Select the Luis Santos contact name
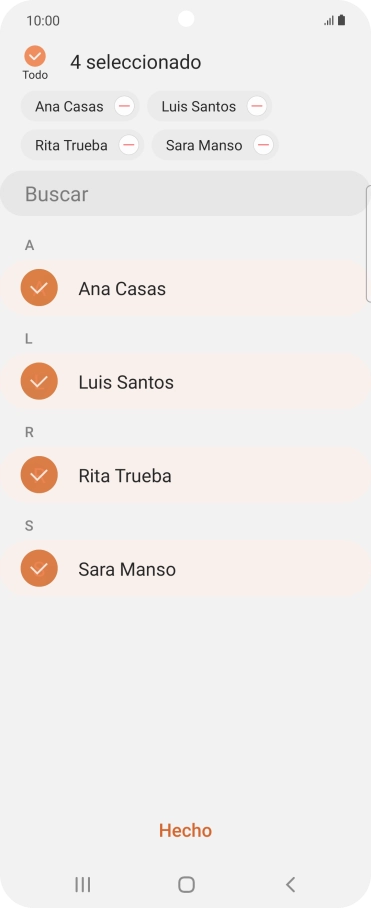Viewport: 371px width, 908px height. [x=126, y=382]
